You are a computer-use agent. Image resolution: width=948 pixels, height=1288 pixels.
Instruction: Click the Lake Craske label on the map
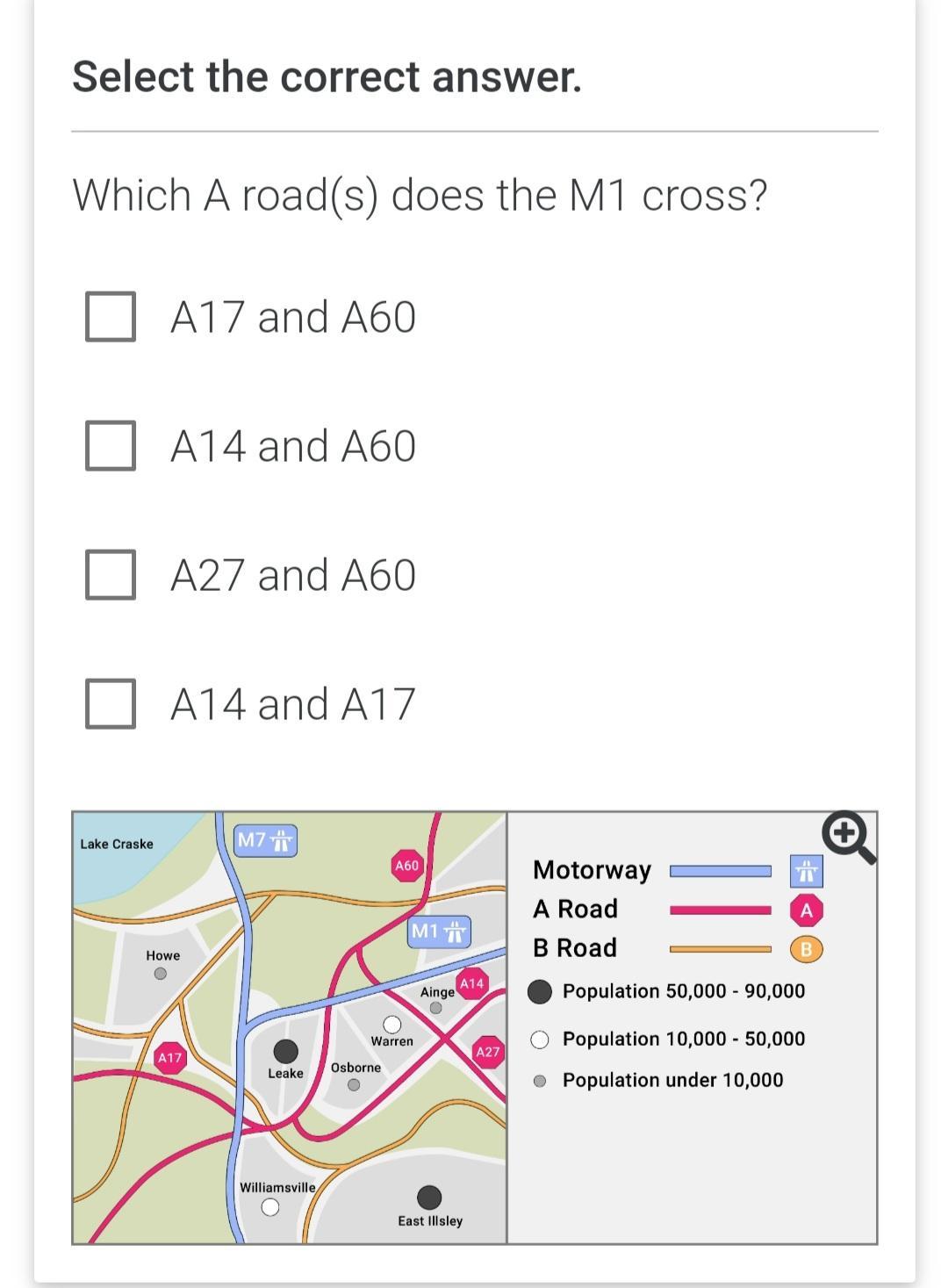117,844
